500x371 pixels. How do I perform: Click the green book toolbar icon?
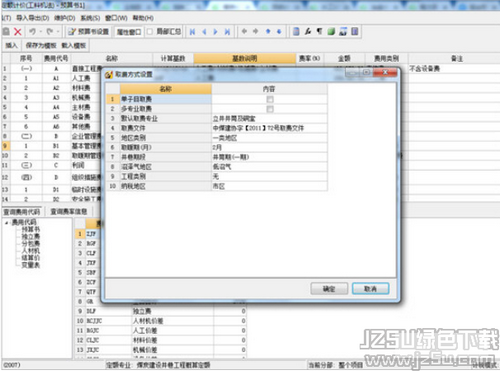[x=331, y=31]
